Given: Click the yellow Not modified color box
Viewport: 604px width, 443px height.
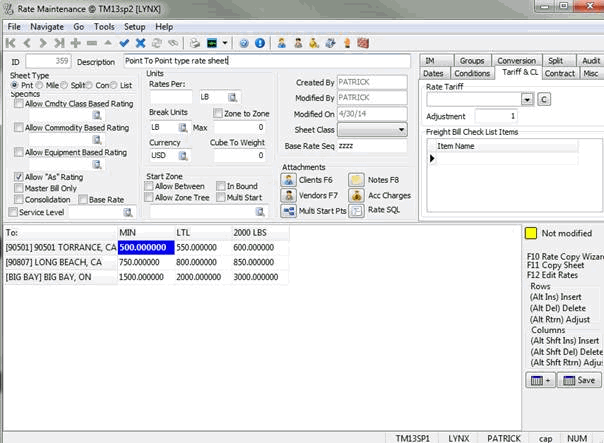Looking at the screenshot, I should [x=532, y=233].
